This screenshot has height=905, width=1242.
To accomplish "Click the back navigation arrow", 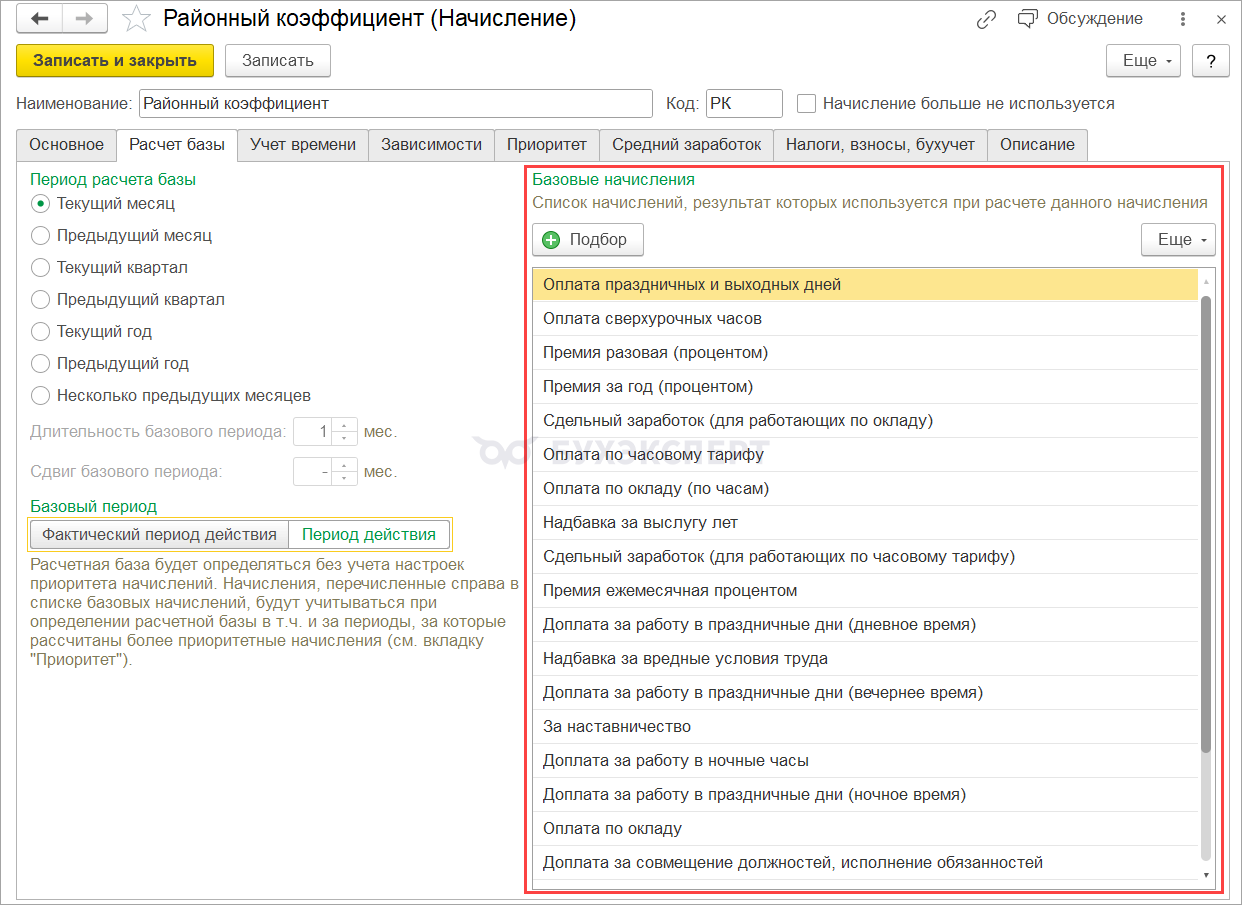I will [x=40, y=19].
